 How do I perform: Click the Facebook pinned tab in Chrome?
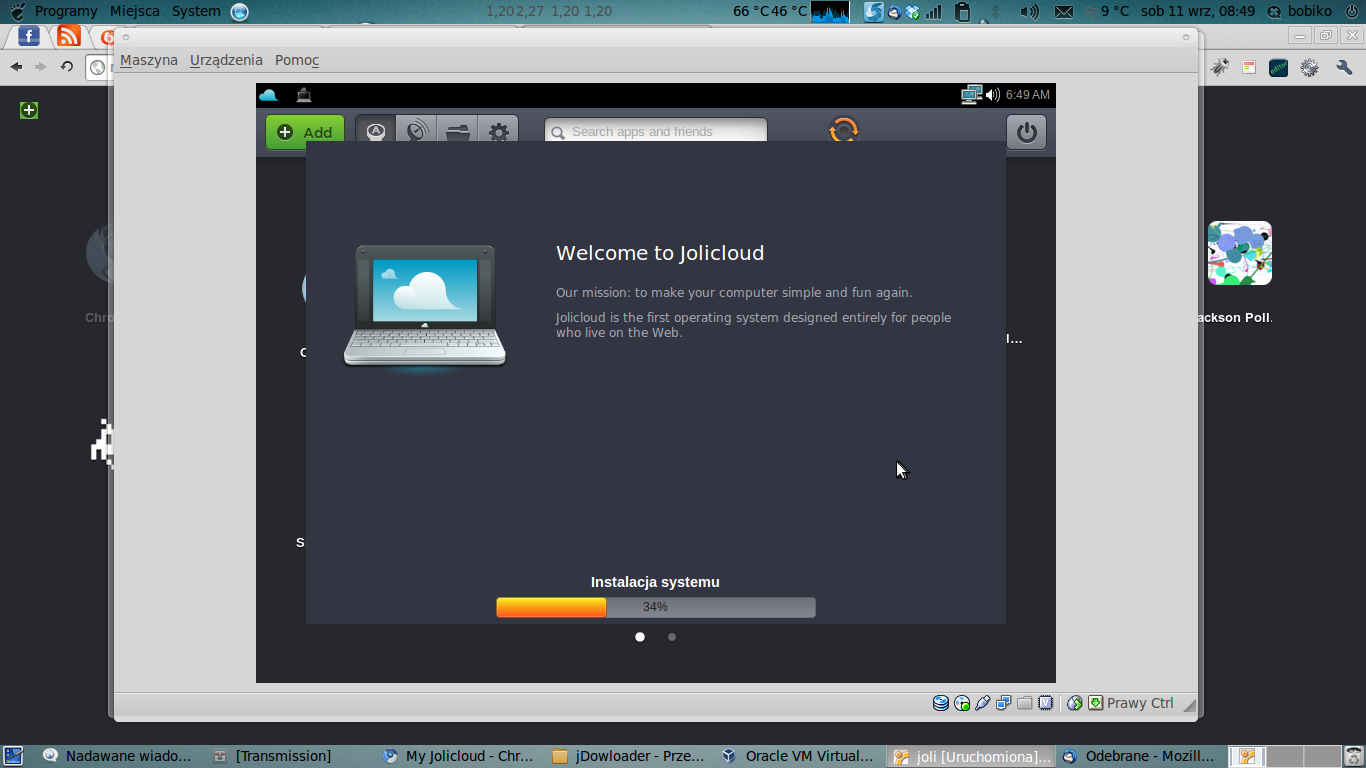click(29, 36)
